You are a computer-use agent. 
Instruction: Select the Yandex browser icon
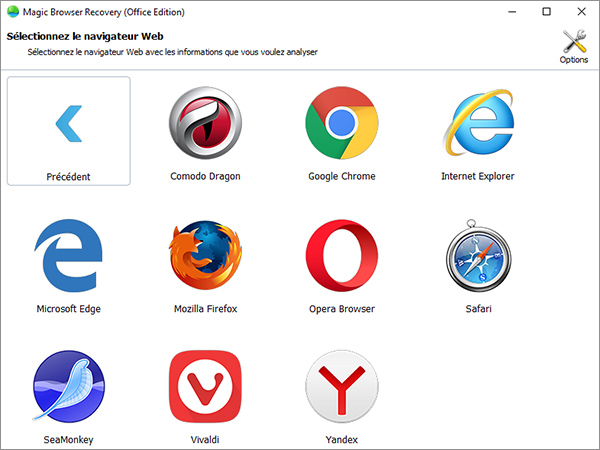[x=342, y=386]
